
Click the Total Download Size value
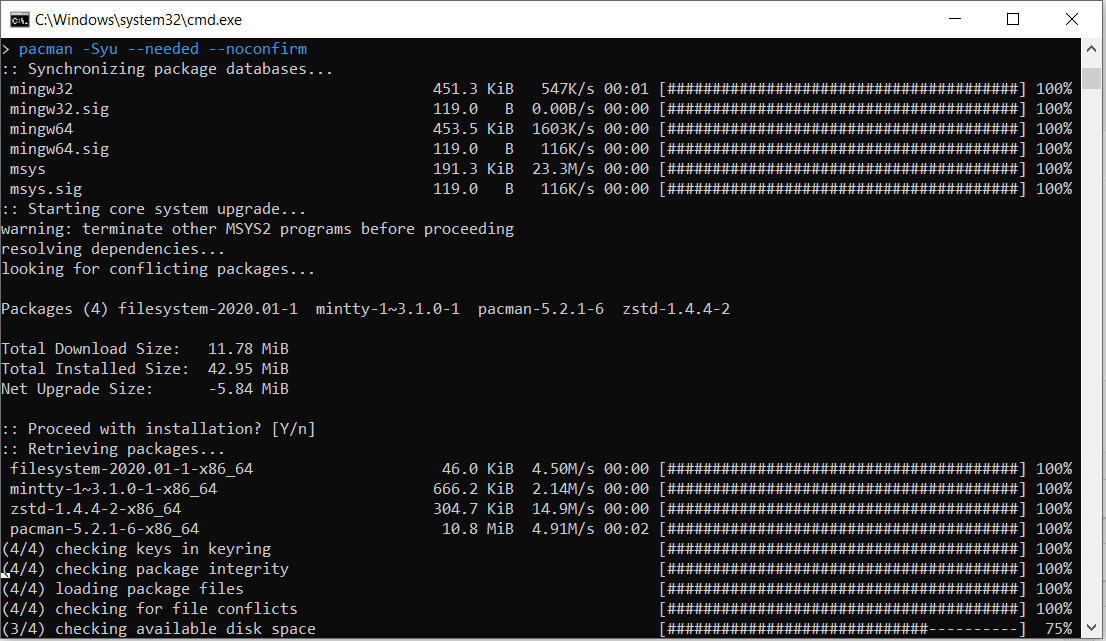(248, 348)
